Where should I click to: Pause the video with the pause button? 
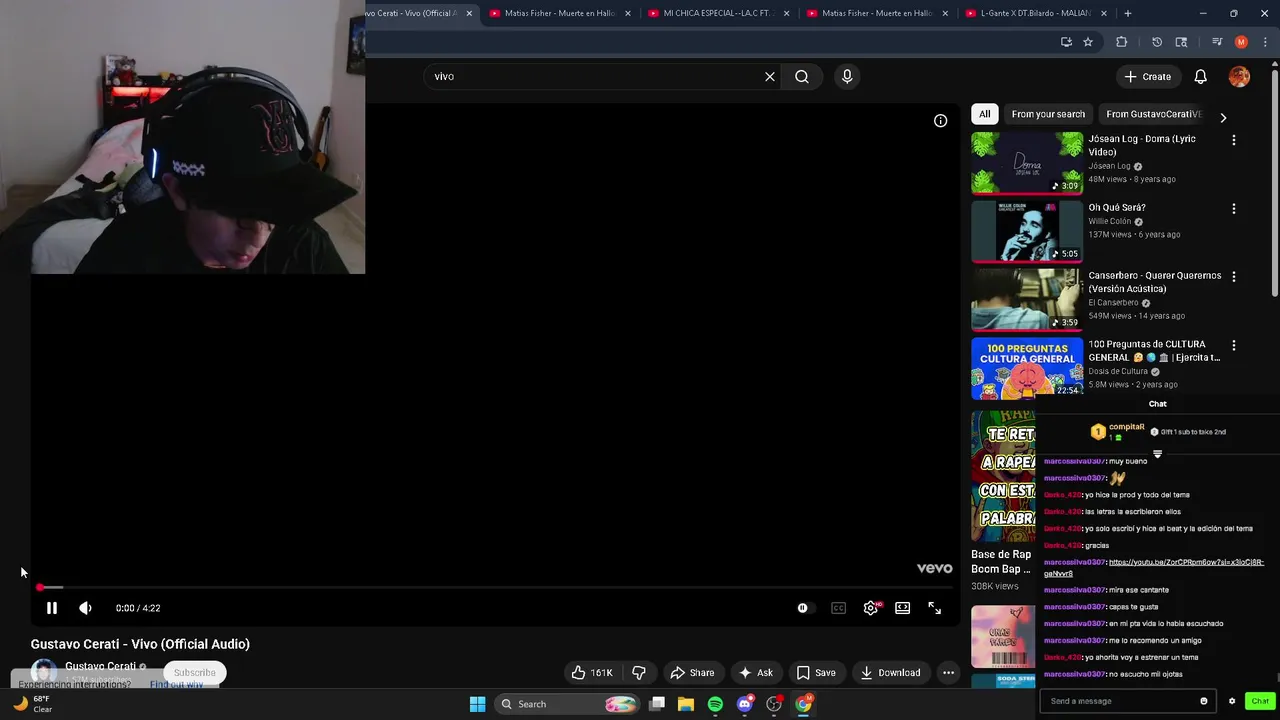click(x=52, y=608)
